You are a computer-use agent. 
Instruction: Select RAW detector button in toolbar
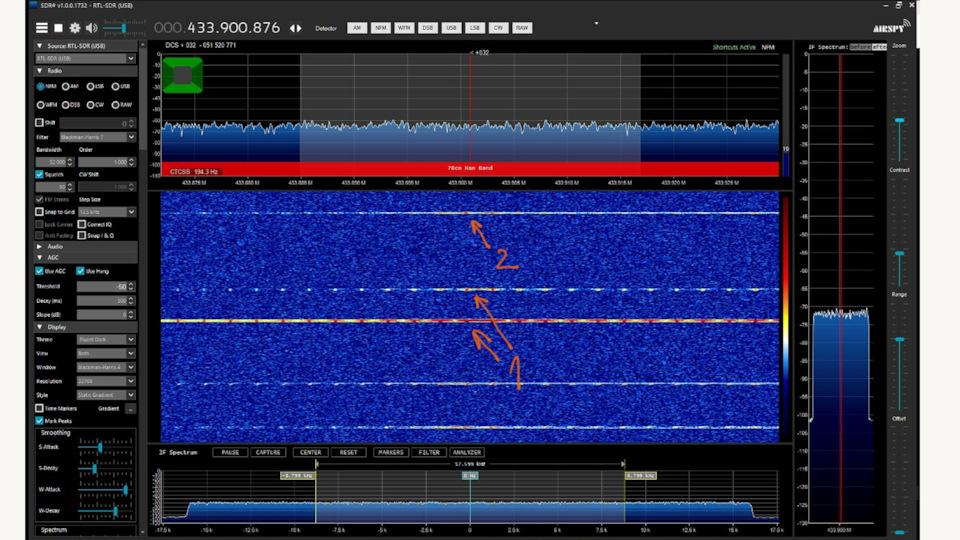click(x=522, y=28)
